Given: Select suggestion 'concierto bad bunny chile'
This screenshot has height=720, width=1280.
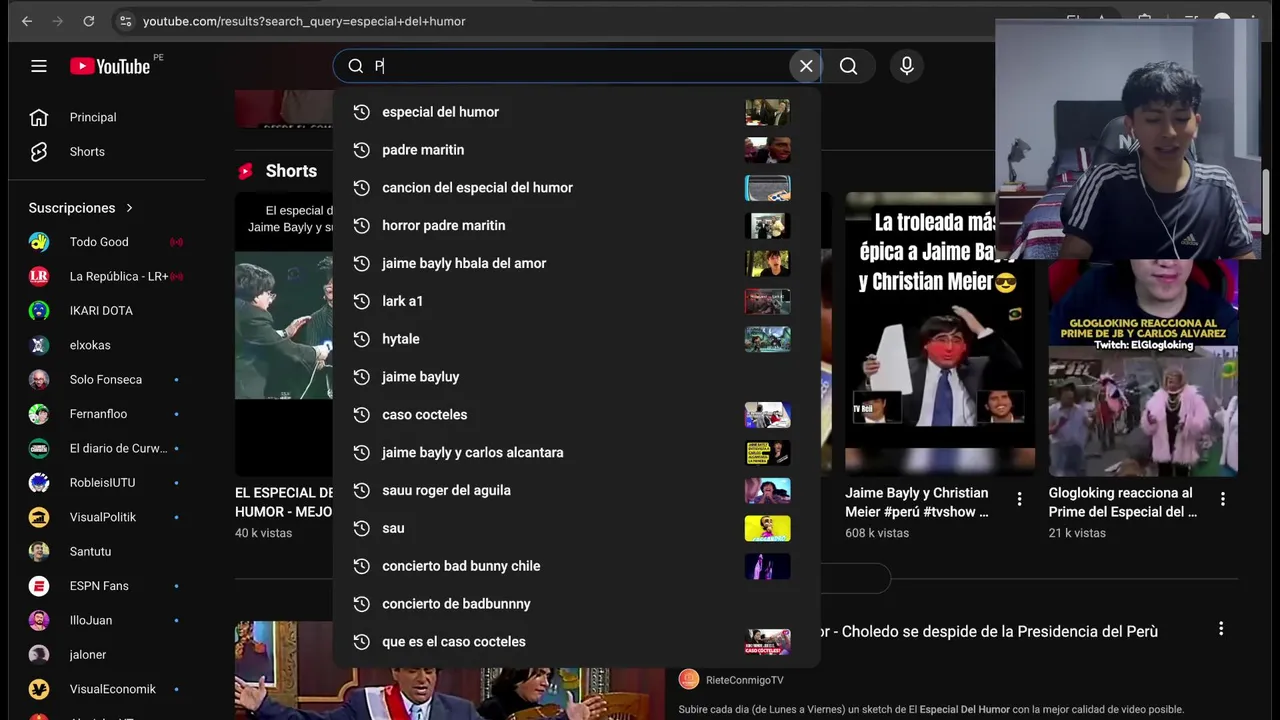Looking at the screenshot, I should click(577, 566).
